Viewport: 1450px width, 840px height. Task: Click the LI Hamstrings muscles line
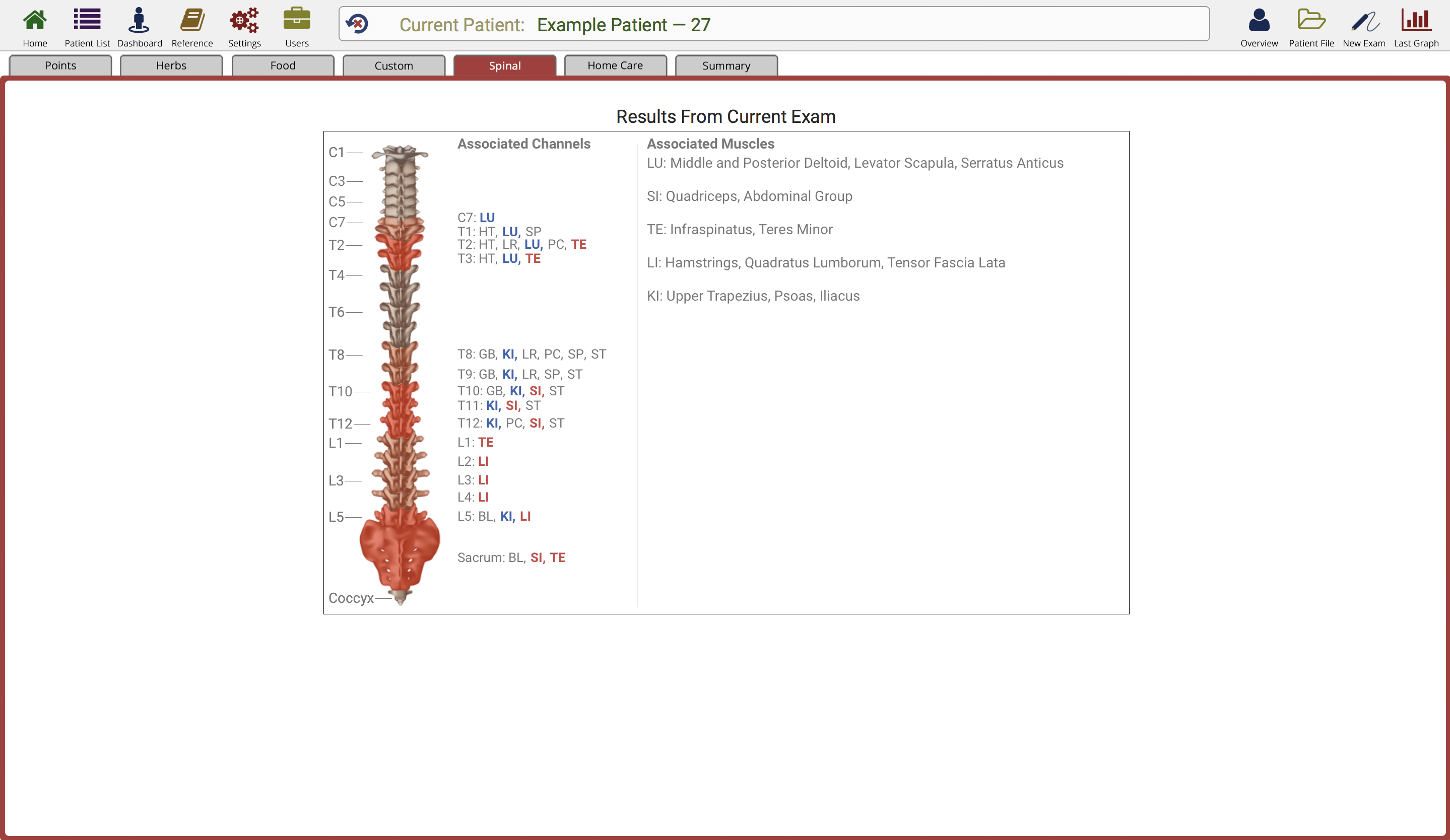pyautogui.click(x=826, y=263)
